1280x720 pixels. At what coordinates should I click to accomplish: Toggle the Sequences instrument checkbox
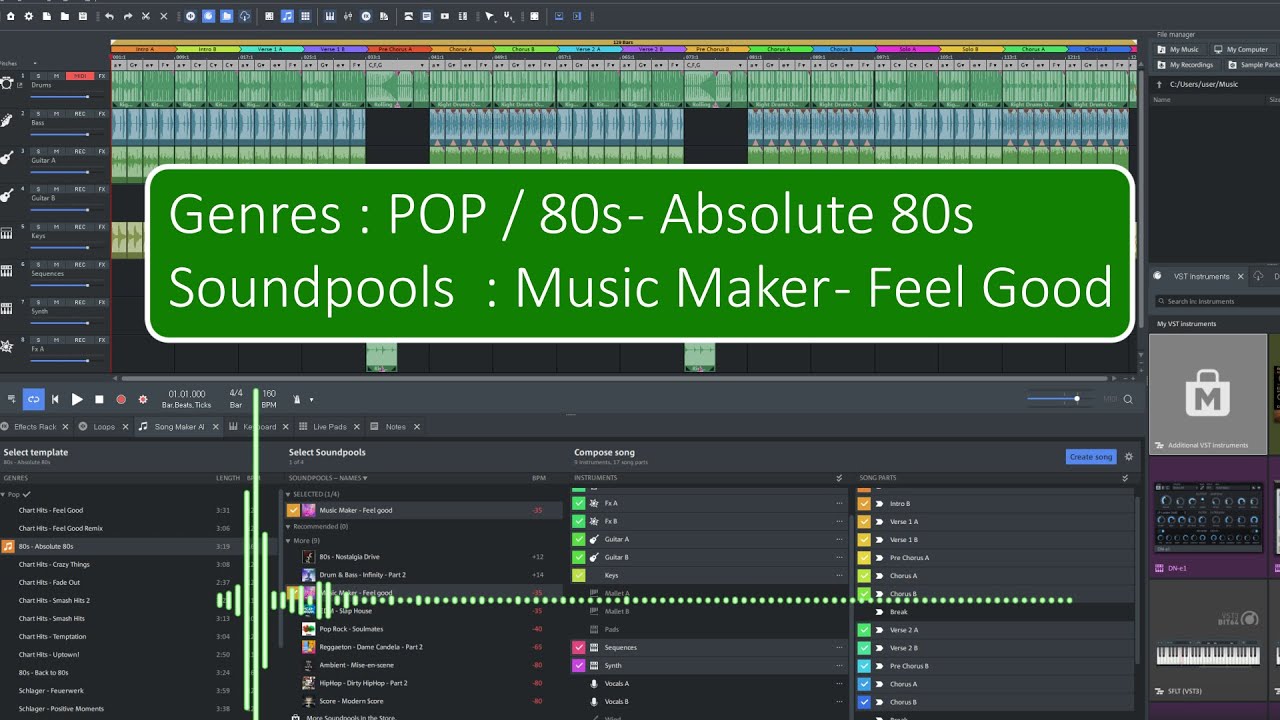578,647
